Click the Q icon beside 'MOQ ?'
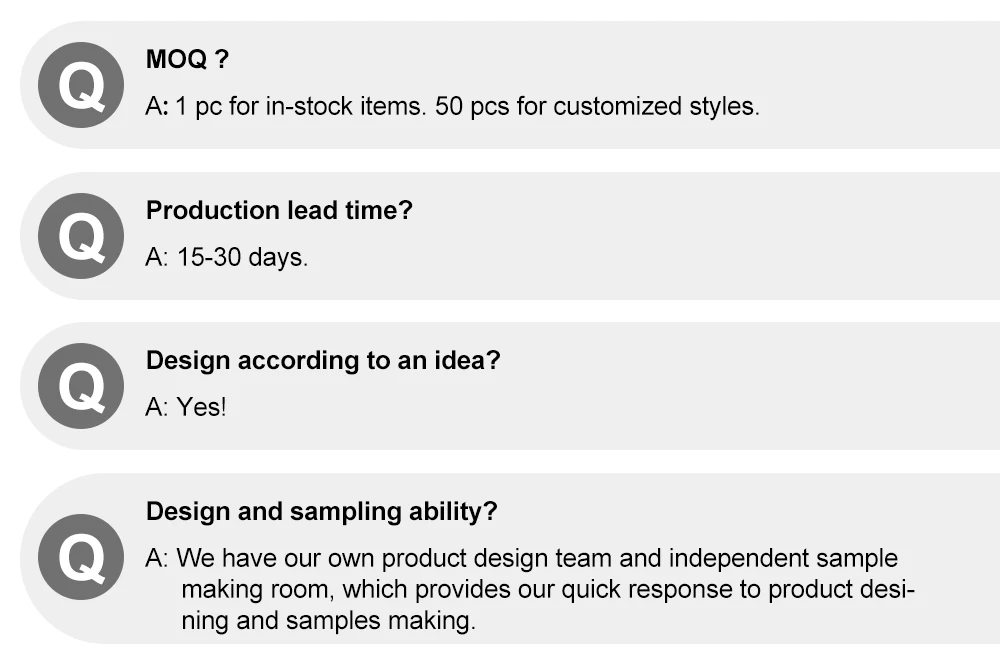The image size is (1000, 661). (x=80, y=85)
